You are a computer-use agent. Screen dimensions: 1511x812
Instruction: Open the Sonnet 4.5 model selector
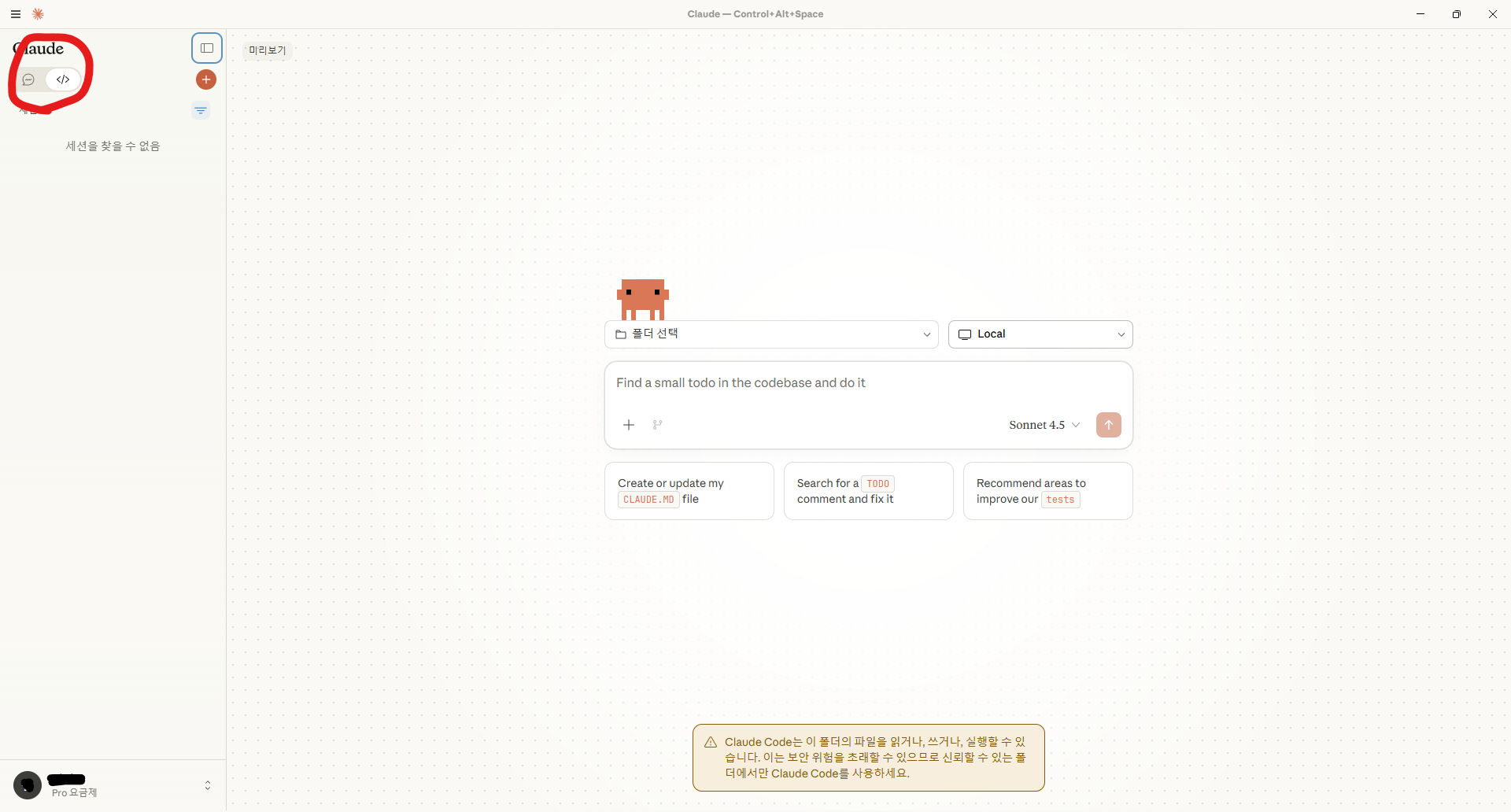[1044, 425]
